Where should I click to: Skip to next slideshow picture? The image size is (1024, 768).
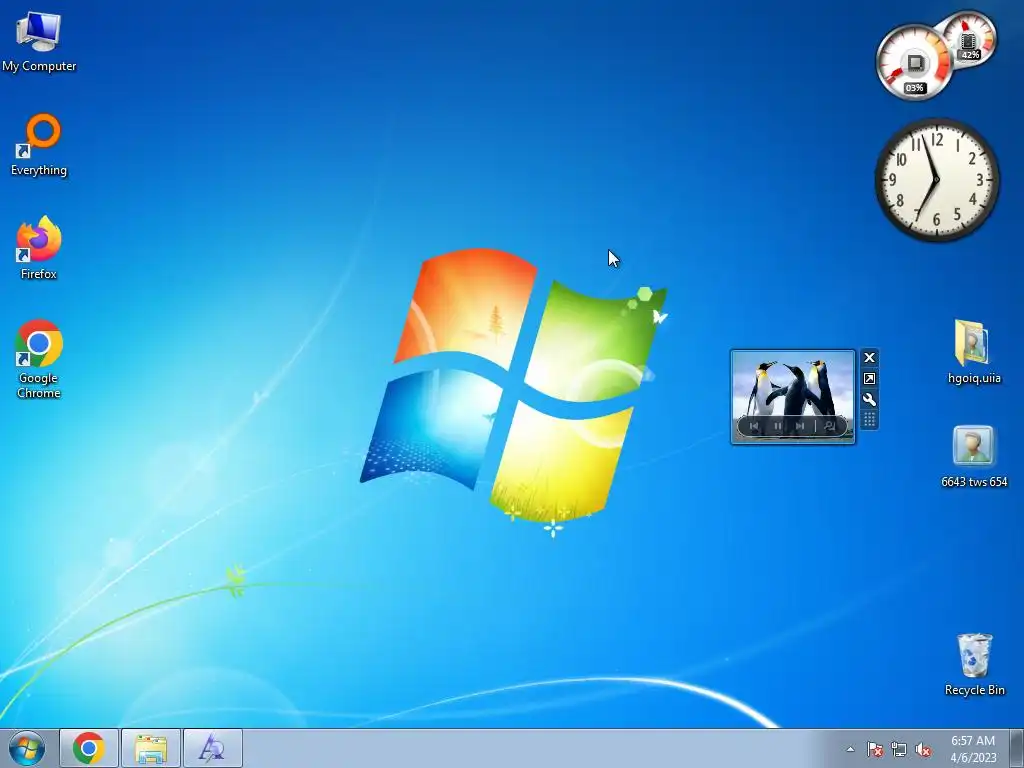[800, 426]
